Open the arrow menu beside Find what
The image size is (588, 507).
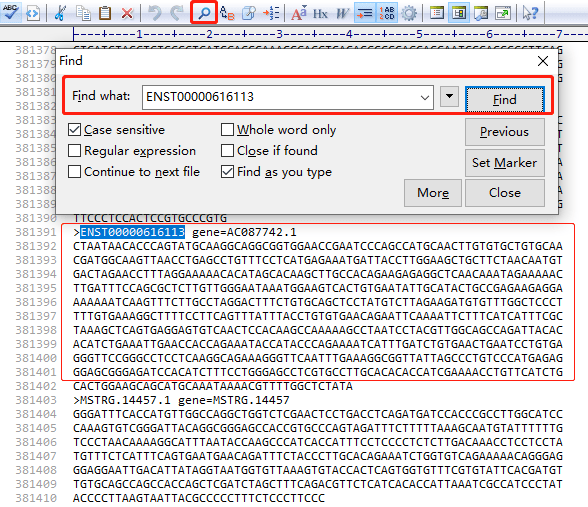click(x=449, y=97)
